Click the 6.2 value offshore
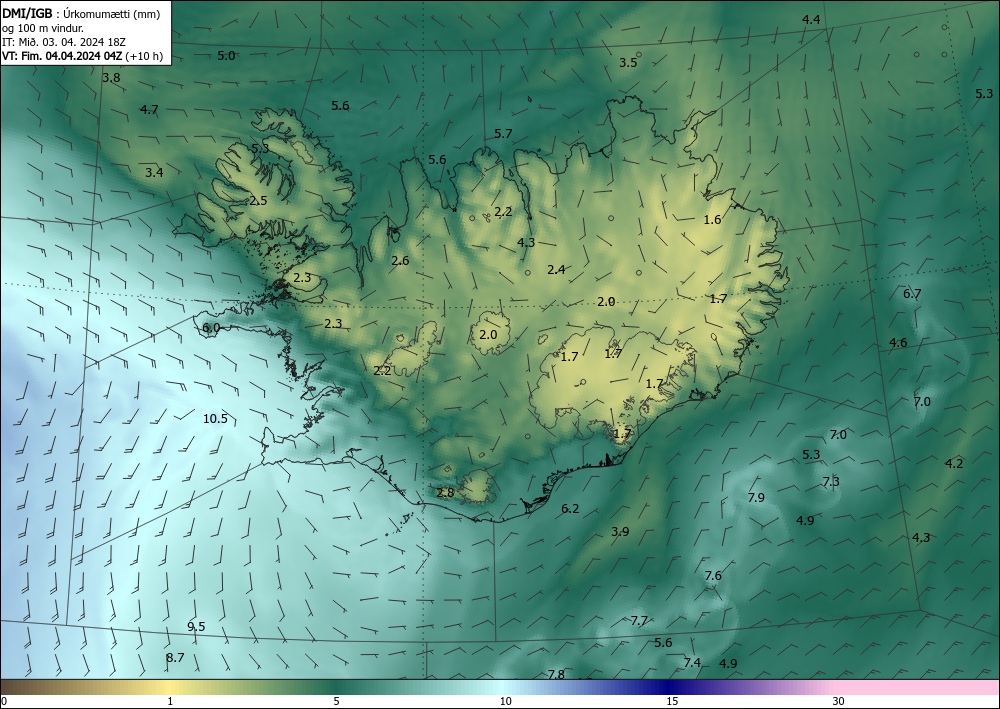1000x709 pixels. pyautogui.click(x=570, y=508)
